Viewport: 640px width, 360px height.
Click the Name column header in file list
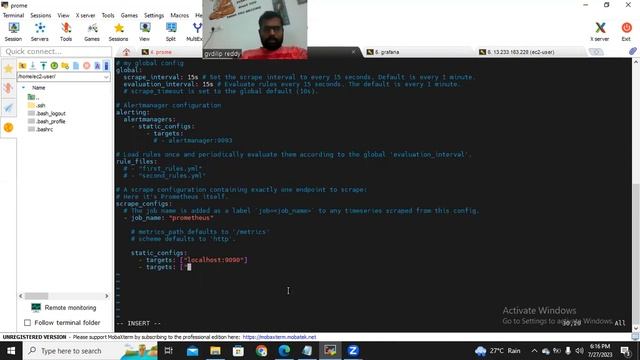39,88
